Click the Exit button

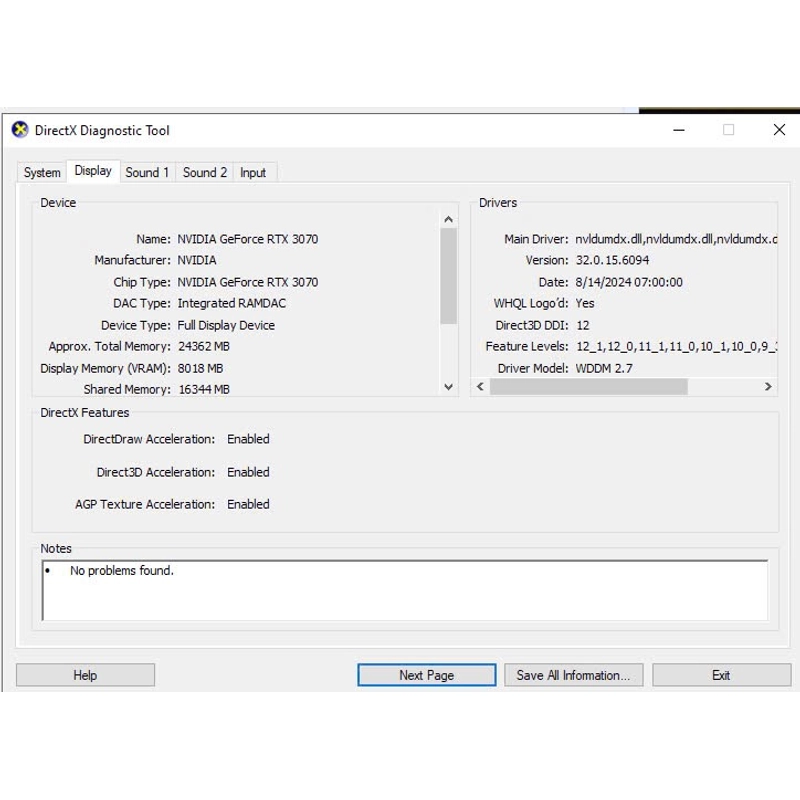pyautogui.click(x=721, y=675)
